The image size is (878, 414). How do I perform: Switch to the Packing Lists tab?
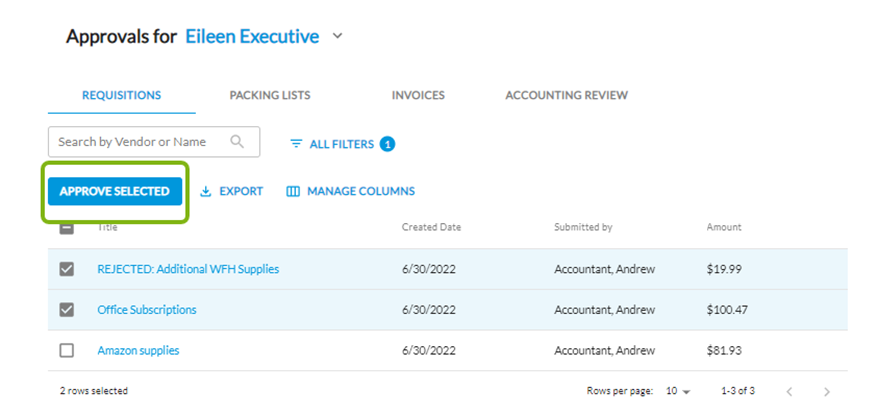coord(270,95)
